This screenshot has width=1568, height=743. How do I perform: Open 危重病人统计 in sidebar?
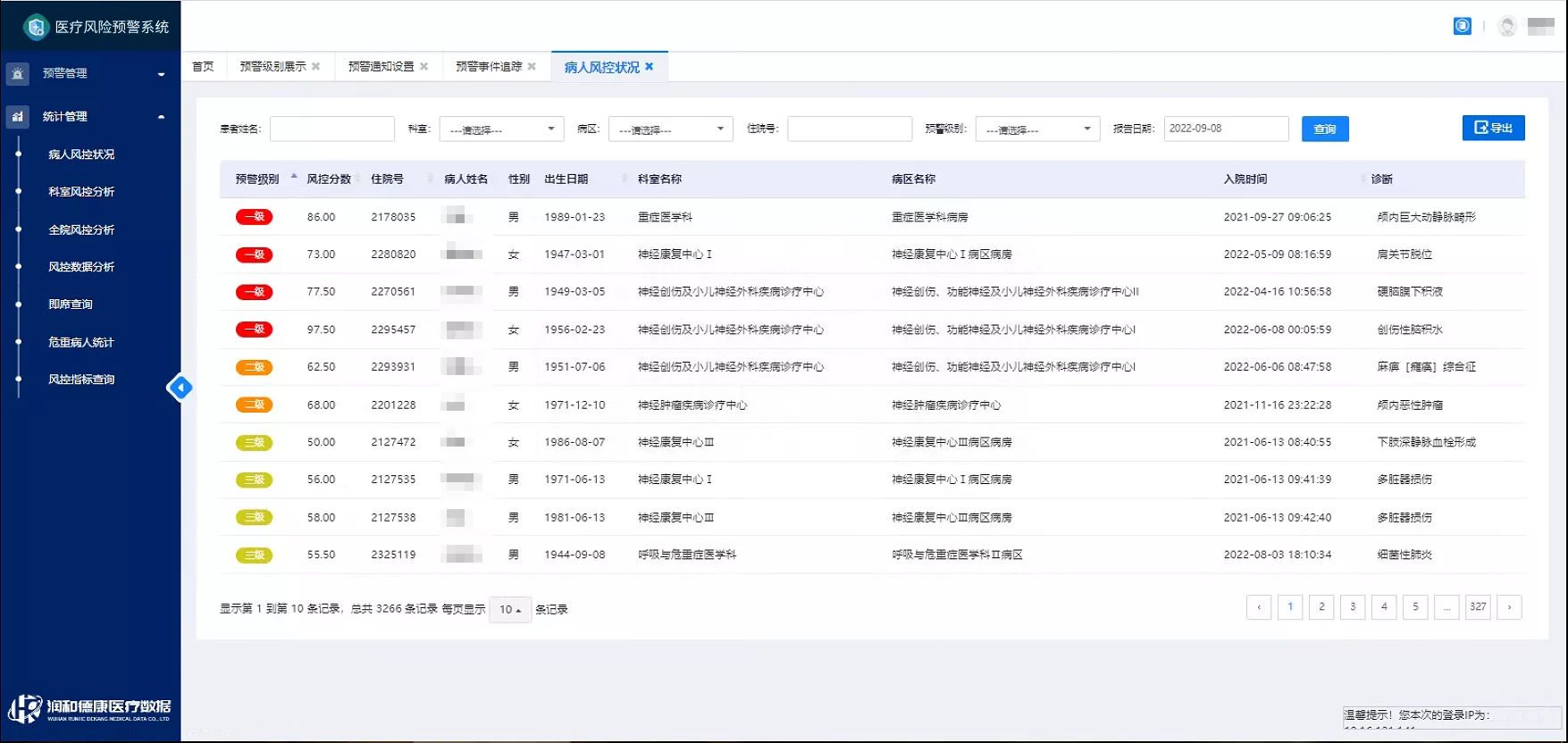tap(81, 343)
